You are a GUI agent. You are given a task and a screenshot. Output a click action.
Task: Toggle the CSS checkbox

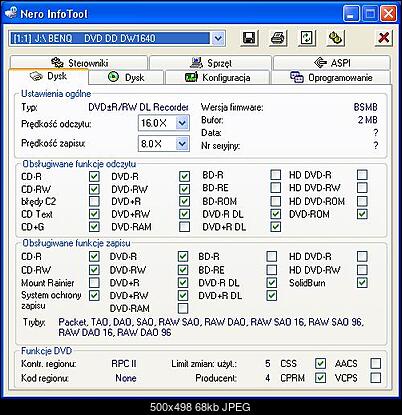click(x=320, y=363)
